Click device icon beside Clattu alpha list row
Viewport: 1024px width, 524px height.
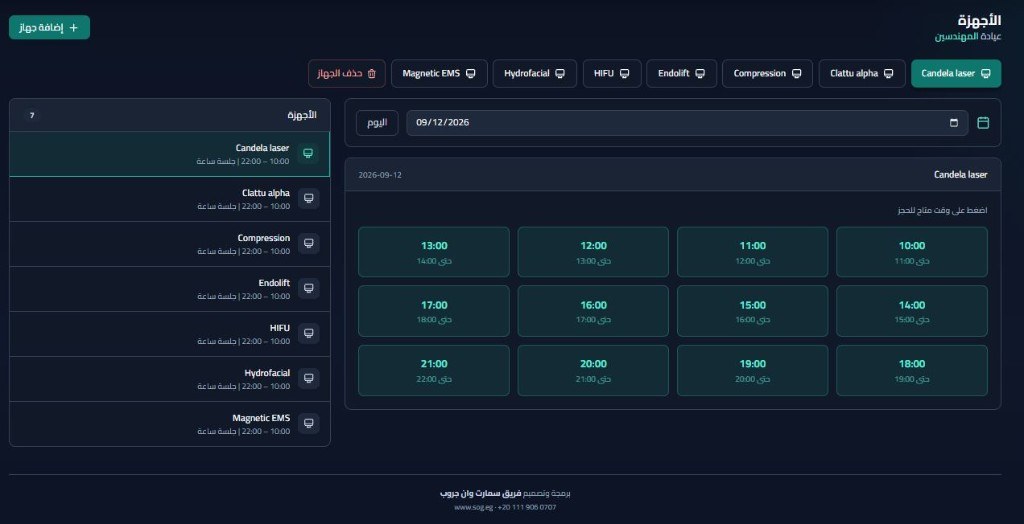pyautogui.click(x=308, y=199)
